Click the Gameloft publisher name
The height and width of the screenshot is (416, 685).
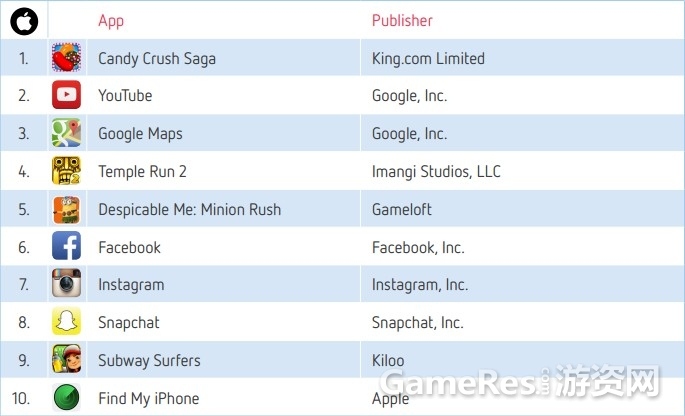coord(401,209)
